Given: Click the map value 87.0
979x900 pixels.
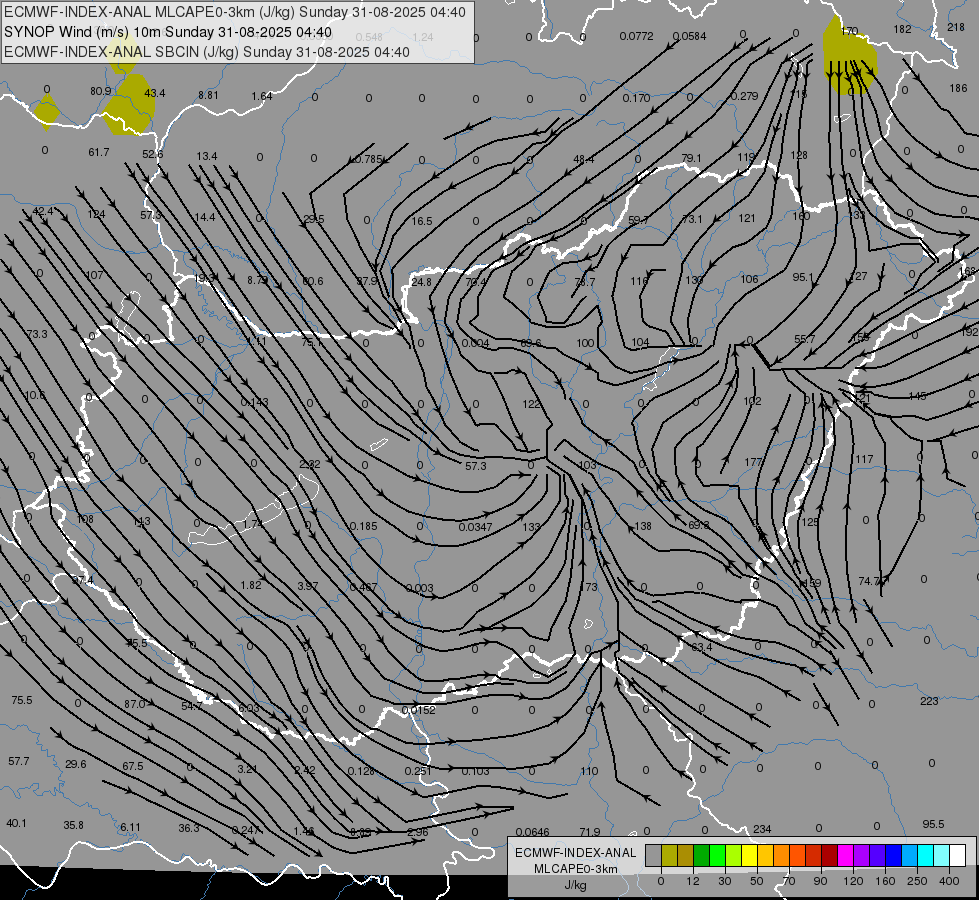Looking at the screenshot, I should 134,703.
